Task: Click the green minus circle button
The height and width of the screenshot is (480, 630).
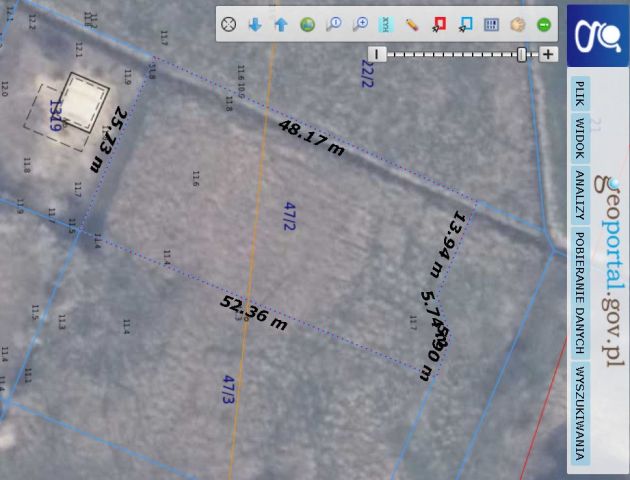Action: (x=544, y=24)
